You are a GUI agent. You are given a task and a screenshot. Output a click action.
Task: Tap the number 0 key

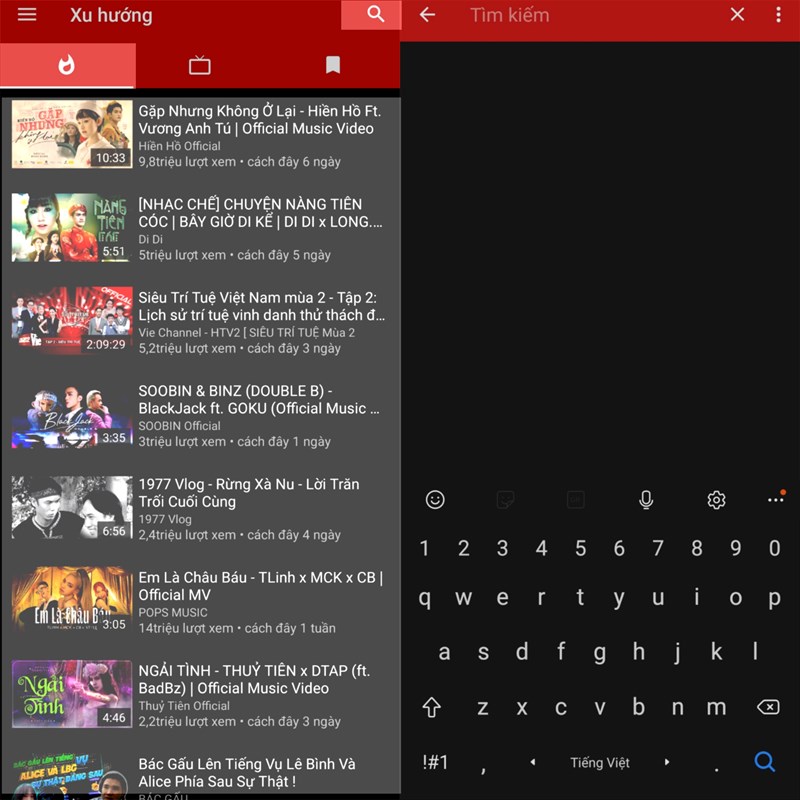(774, 548)
